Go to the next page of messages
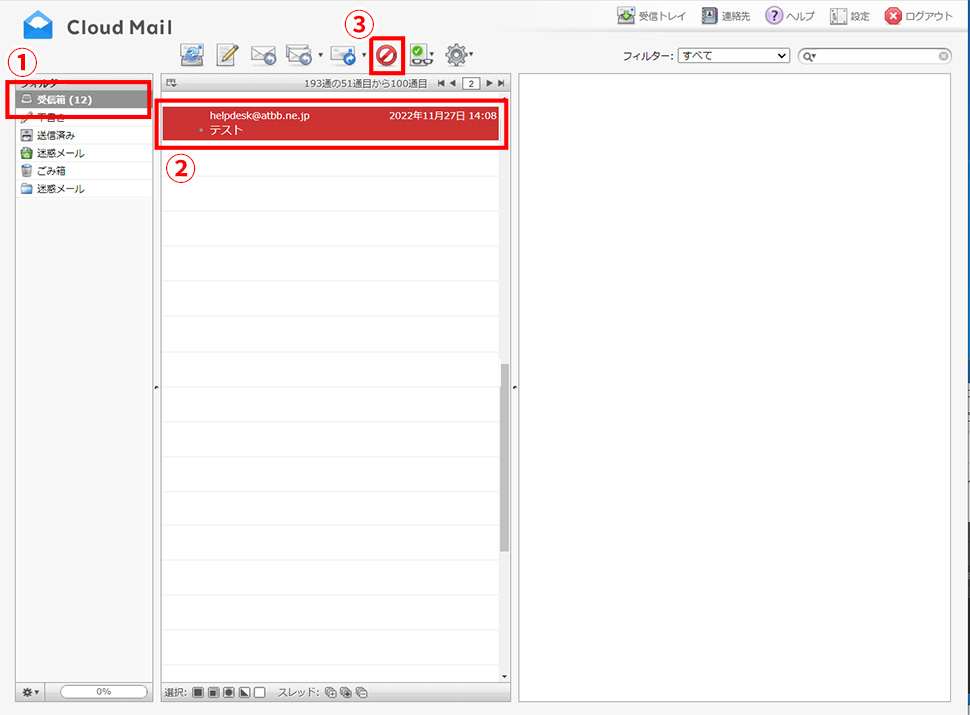This screenshot has width=970, height=715. [489, 83]
